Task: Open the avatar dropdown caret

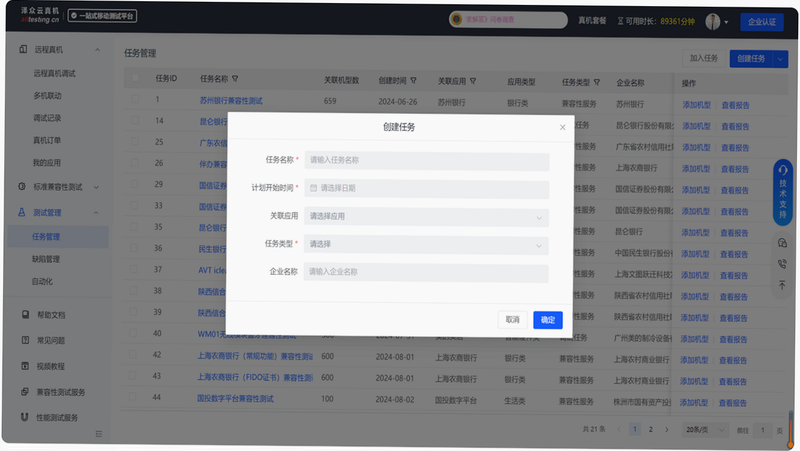Action: point(726,22)
